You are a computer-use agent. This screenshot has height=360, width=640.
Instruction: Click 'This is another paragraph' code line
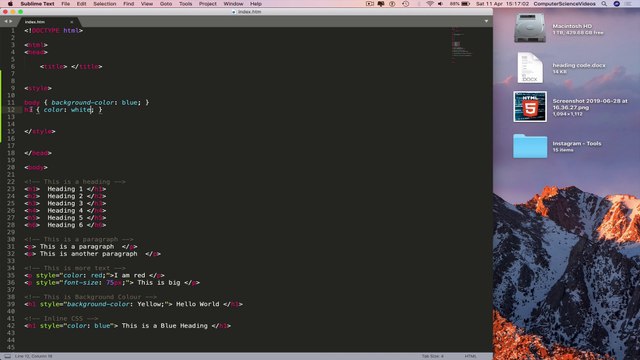coord(92,254)
